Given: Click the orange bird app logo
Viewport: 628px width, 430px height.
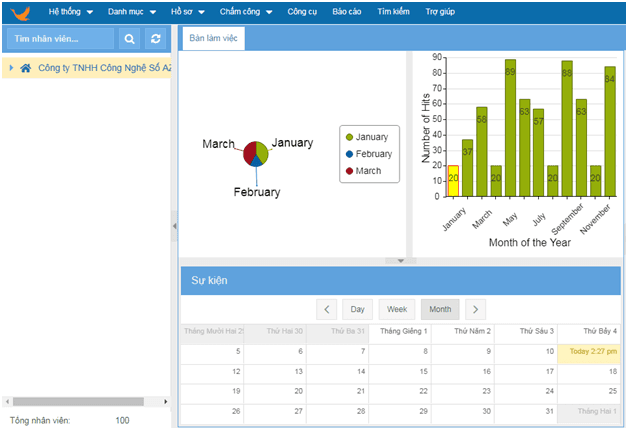Looking at the screenshot, I should click(18, 12).
